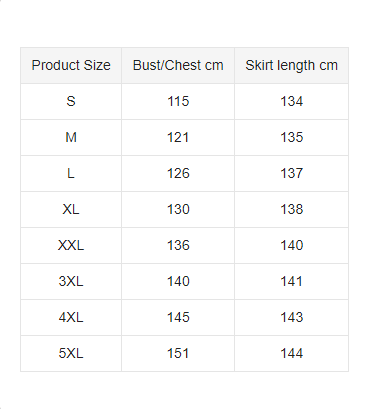Click the Product Size column header

coord(71,65)
